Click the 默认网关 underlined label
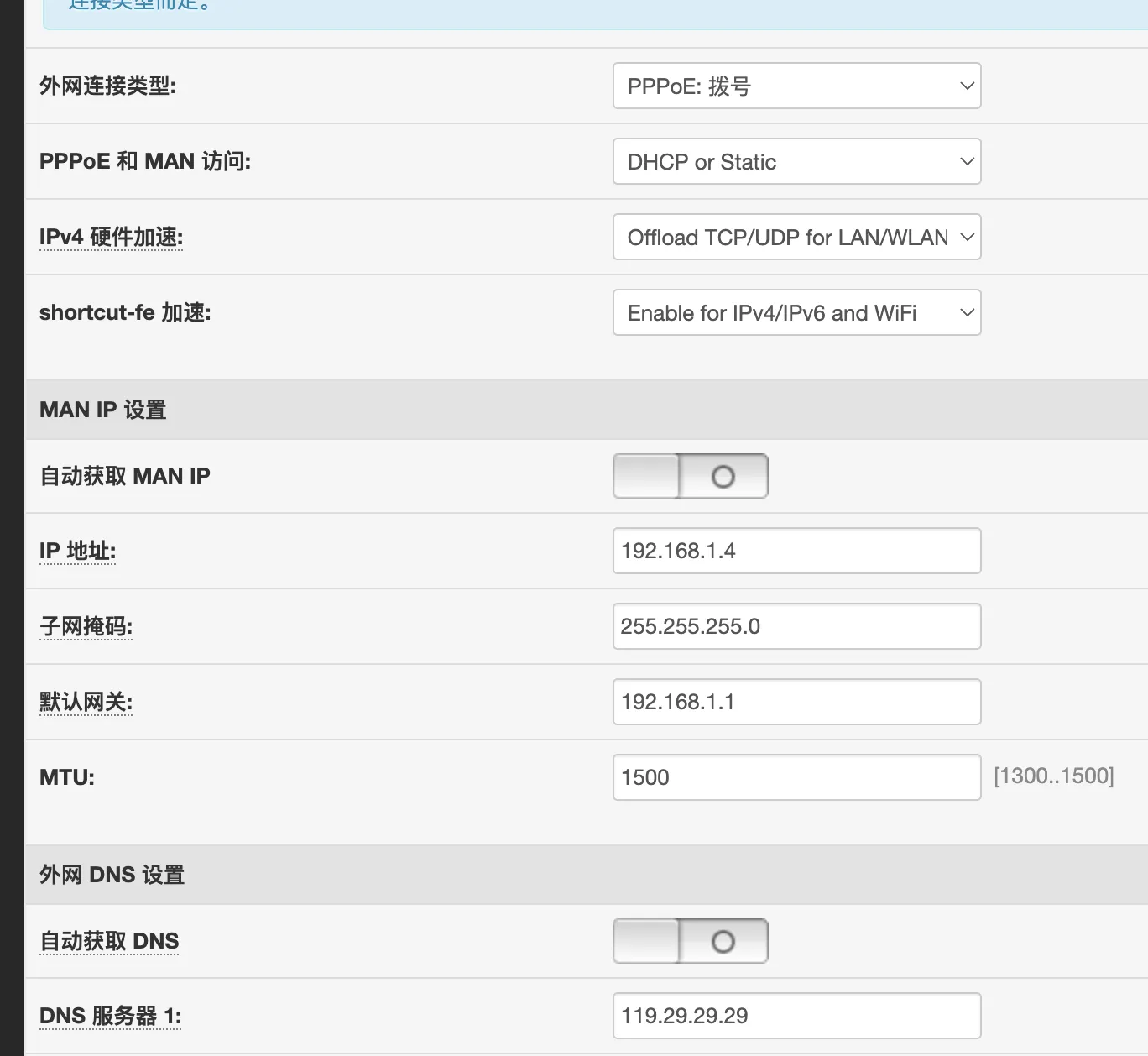This screenshot has height=1056, width=1148. click(86, 703)
